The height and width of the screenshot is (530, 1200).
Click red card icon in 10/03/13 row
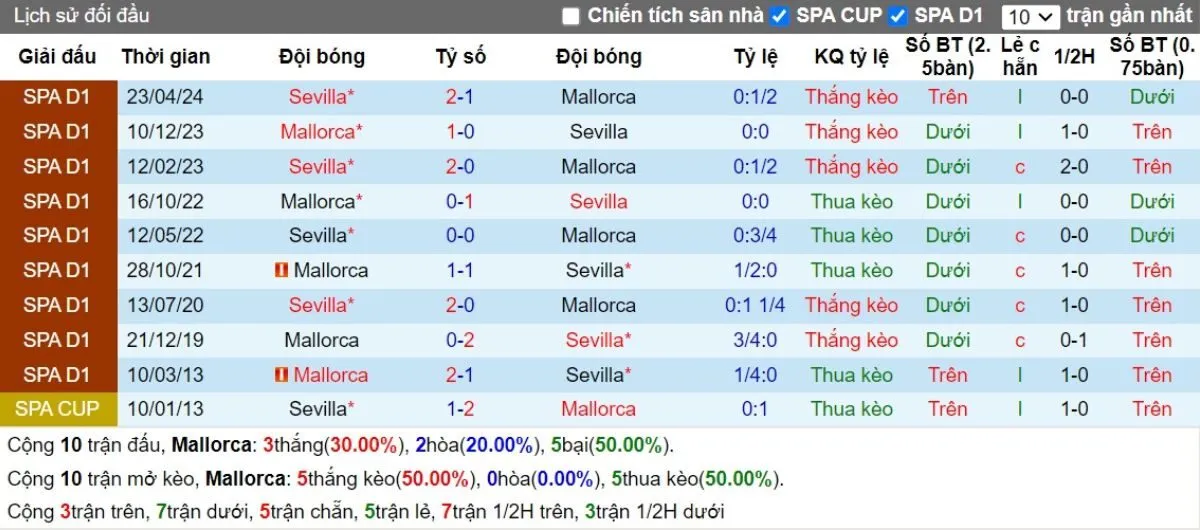[281, 375]
